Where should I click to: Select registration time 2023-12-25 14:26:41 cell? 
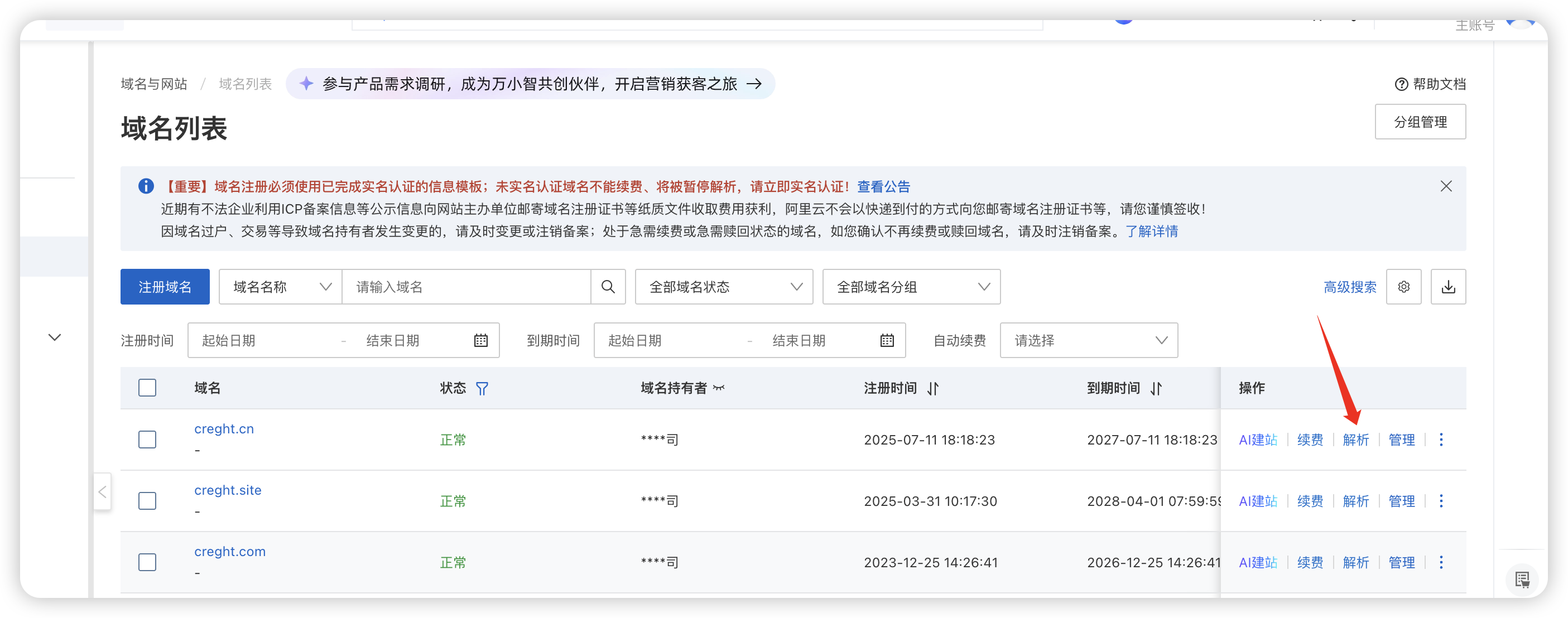click(931, 562)
